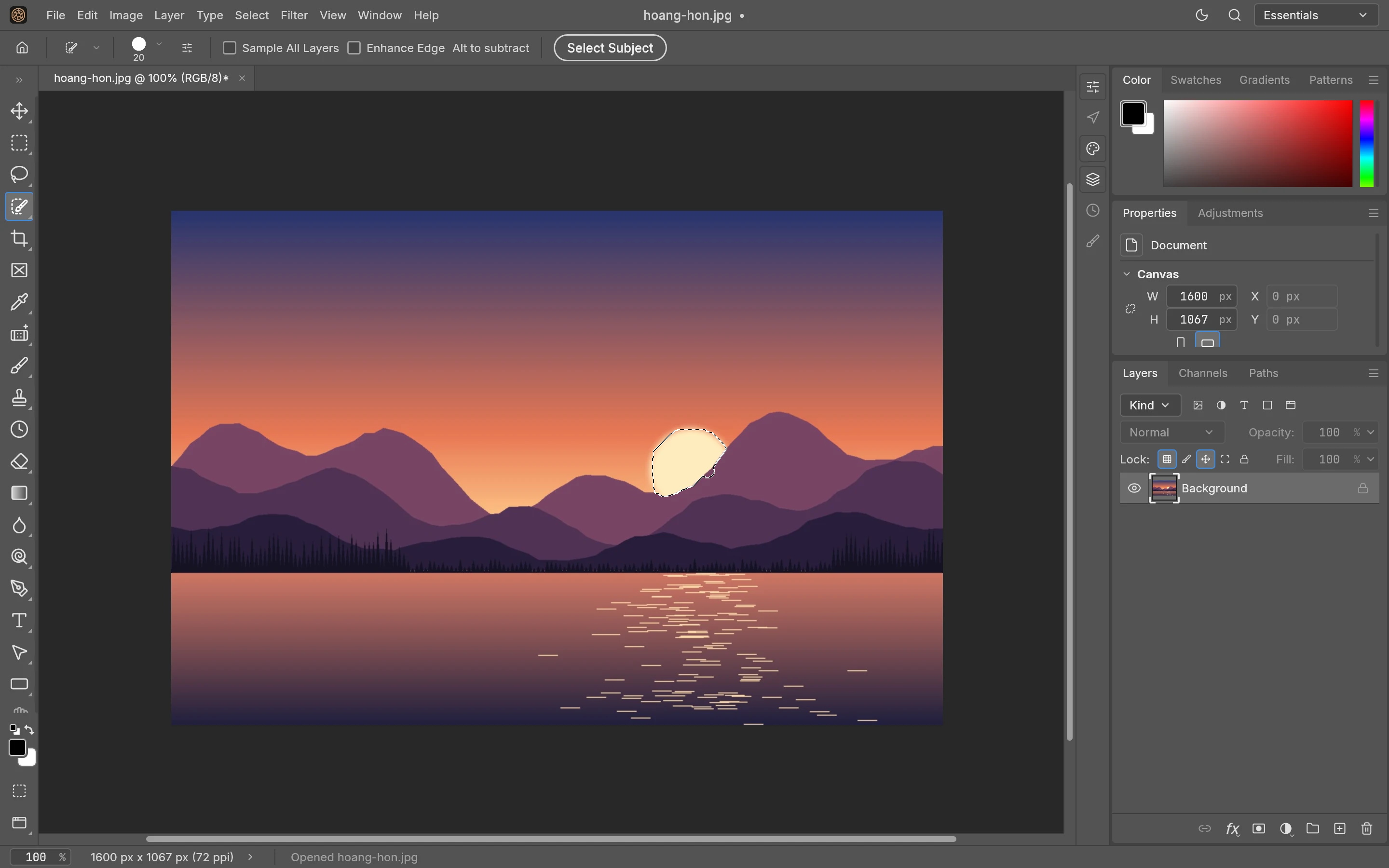
Task: Open the Filter menu
Action: [294, 15]
